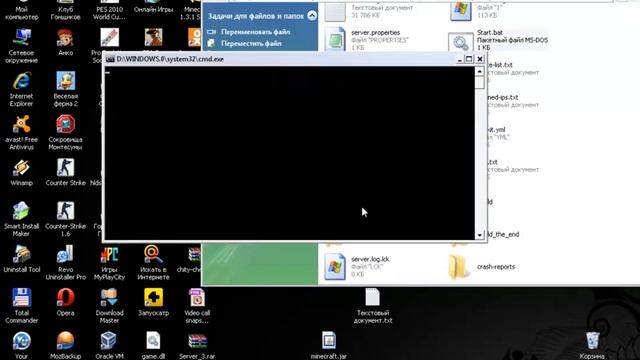Minimize the cmd.exe console window
Image resolution: width=640 pixels, height=360 pixels.
[x=459, y=59]
